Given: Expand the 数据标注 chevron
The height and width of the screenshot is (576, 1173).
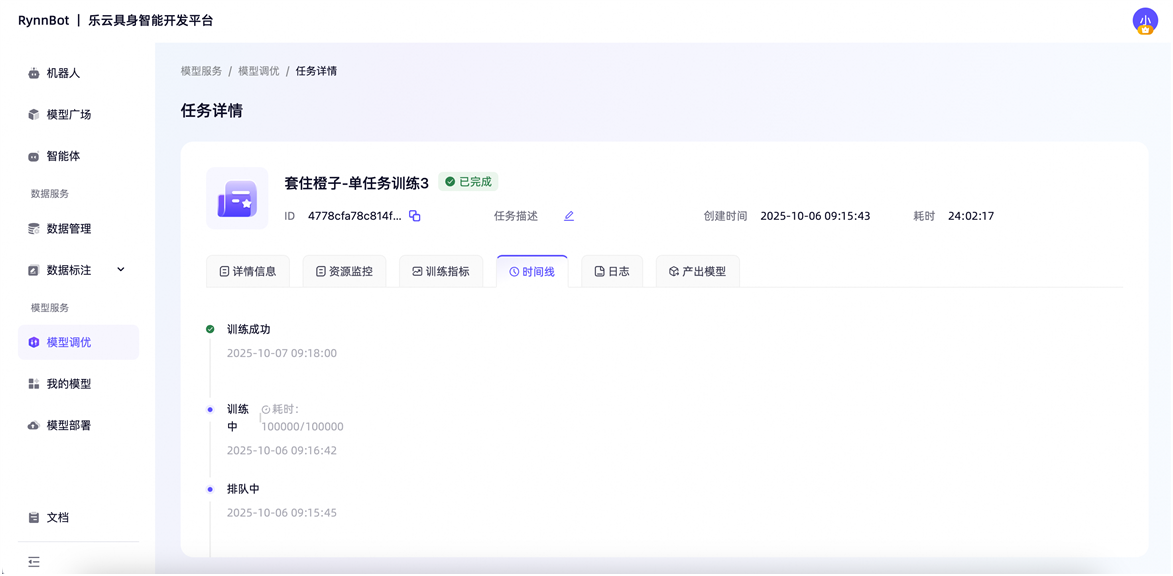Looking at the screenshot, I should (x=121, y=269).
